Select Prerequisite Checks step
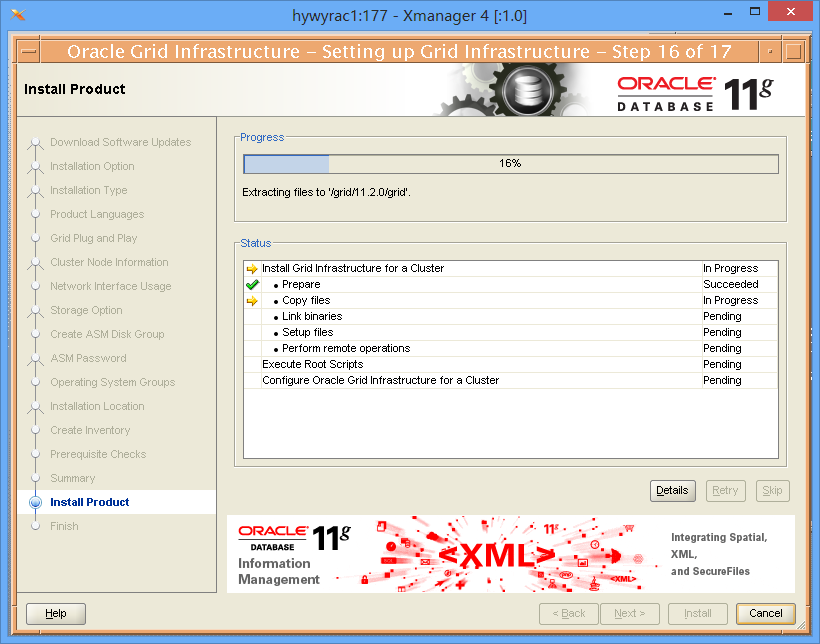Image resolution: width=820 pixels, height=644 pixels. [98, 455]
